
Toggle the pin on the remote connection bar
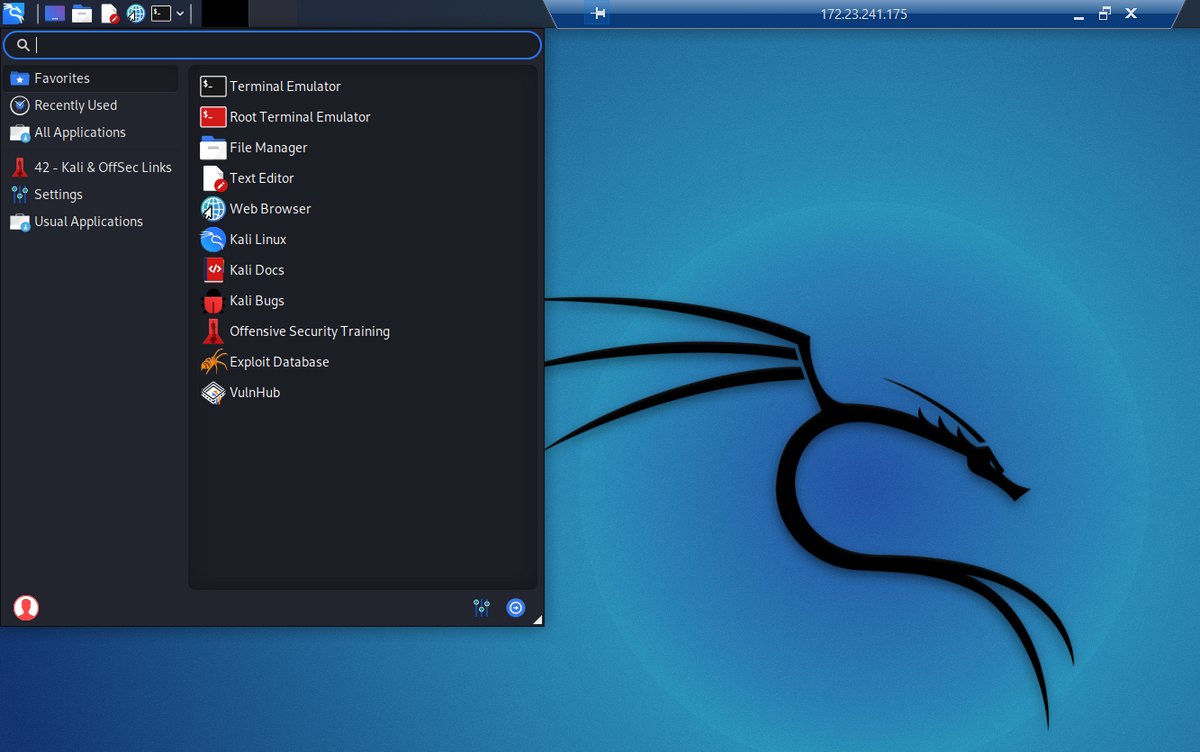click(598, 14)
